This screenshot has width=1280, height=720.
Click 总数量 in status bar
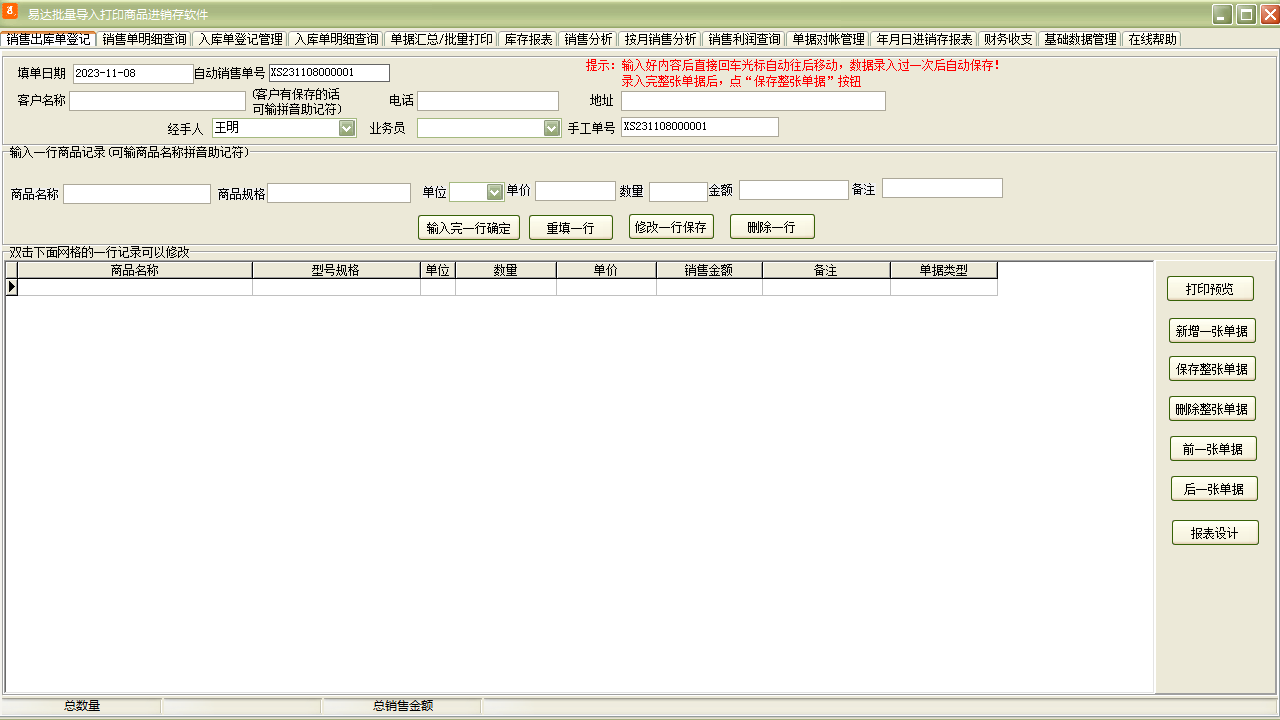[x=82, y=706]
